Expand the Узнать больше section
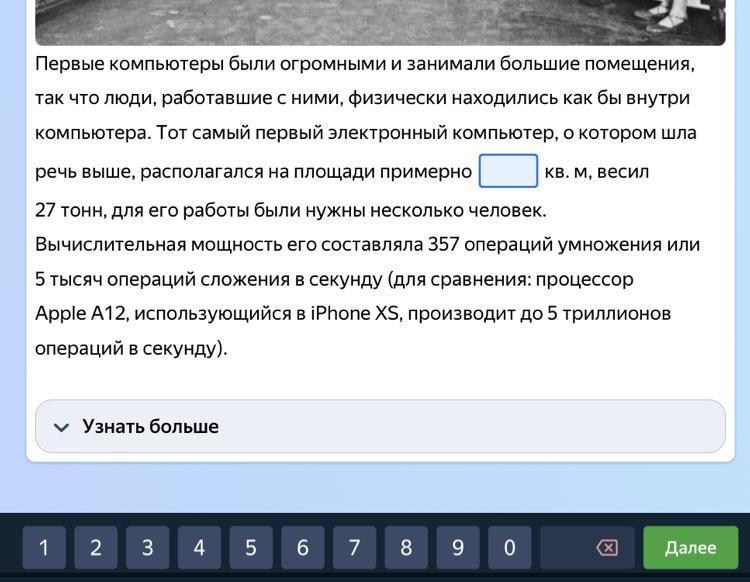The image size is (750, 582). coord(380,427)
